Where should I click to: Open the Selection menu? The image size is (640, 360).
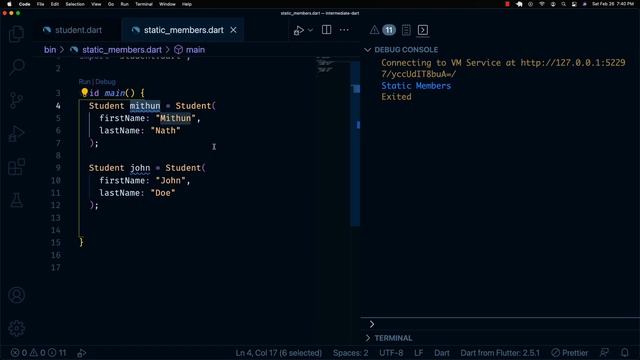tap(75, 4)
